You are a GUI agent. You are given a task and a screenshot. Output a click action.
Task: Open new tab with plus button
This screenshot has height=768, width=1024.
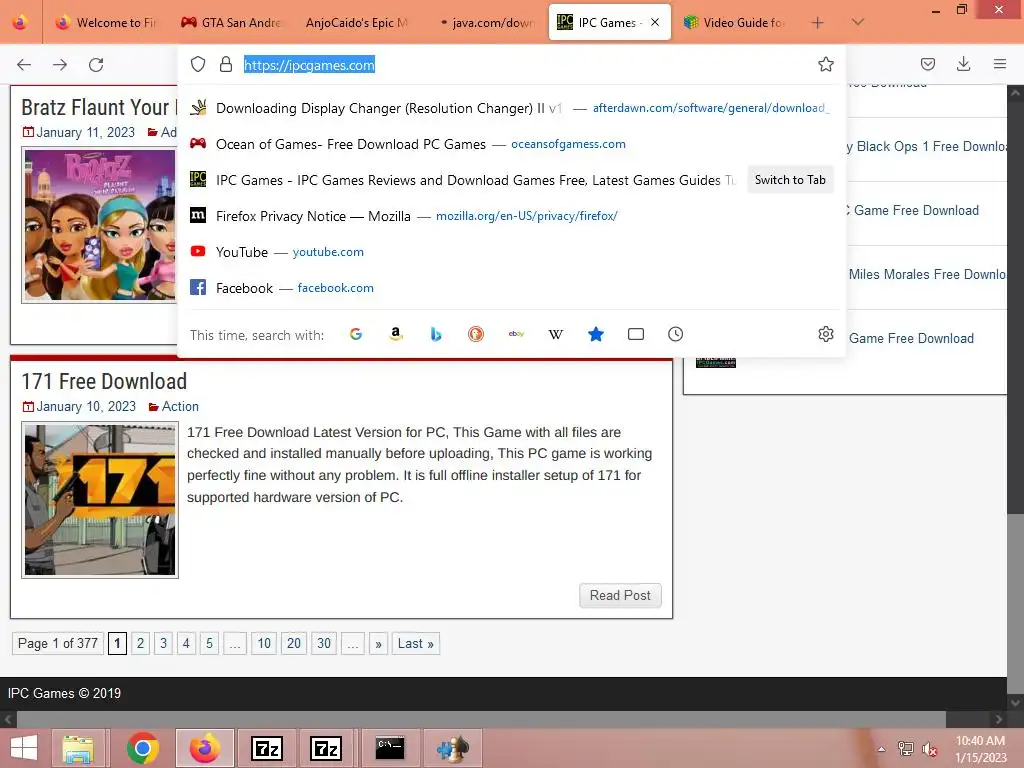[x=817, y=23]
